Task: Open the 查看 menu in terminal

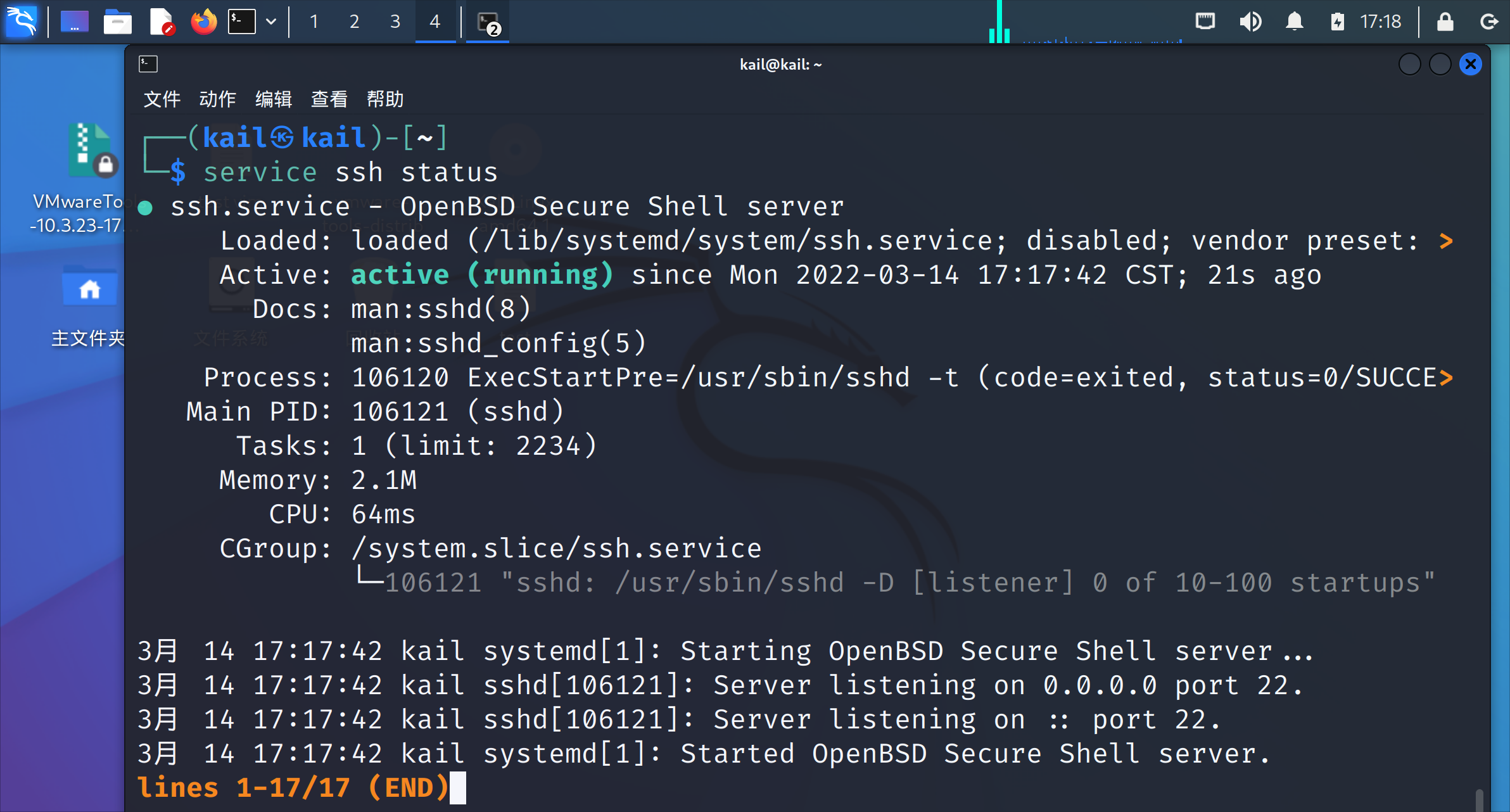Action: [x=329, y=99]
